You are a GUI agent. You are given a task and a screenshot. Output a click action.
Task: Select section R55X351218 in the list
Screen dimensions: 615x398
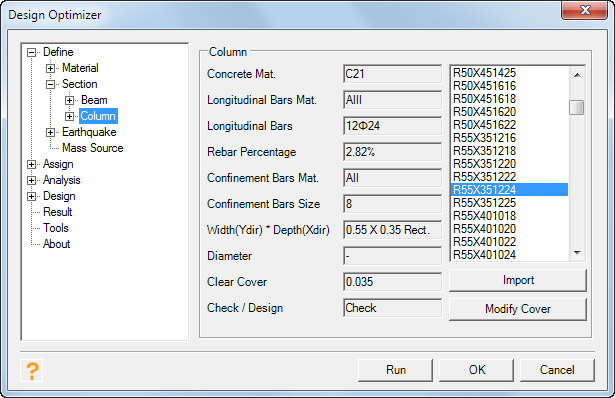509,151
